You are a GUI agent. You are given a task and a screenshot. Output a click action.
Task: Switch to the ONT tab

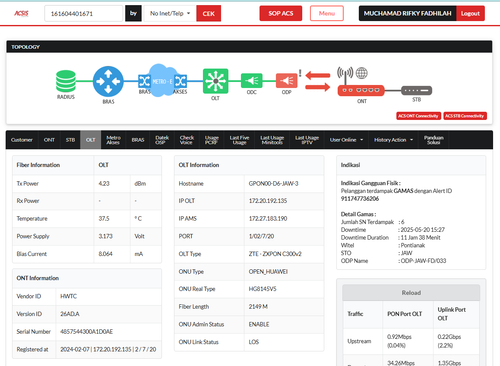pyautogui.click(x=49, y=140)
